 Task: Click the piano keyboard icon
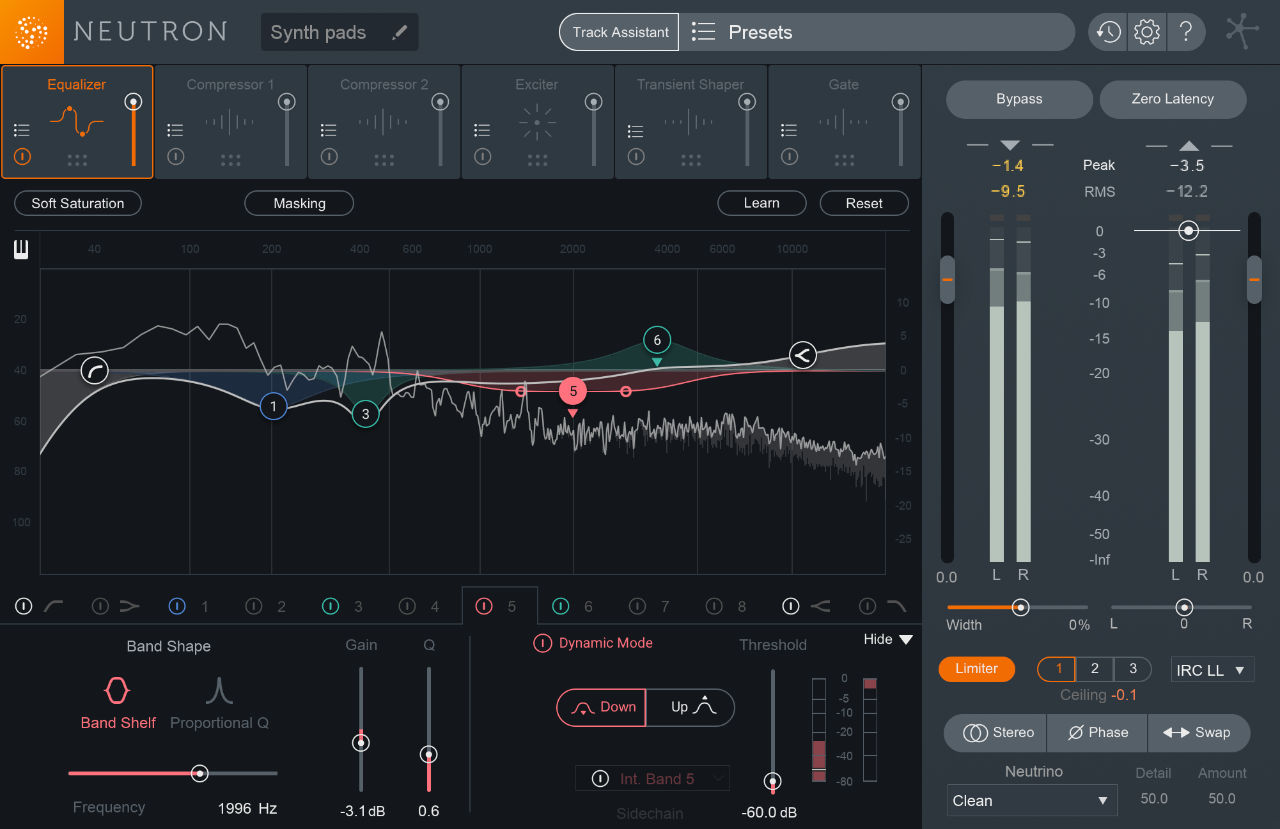click(x=21, y=250)
